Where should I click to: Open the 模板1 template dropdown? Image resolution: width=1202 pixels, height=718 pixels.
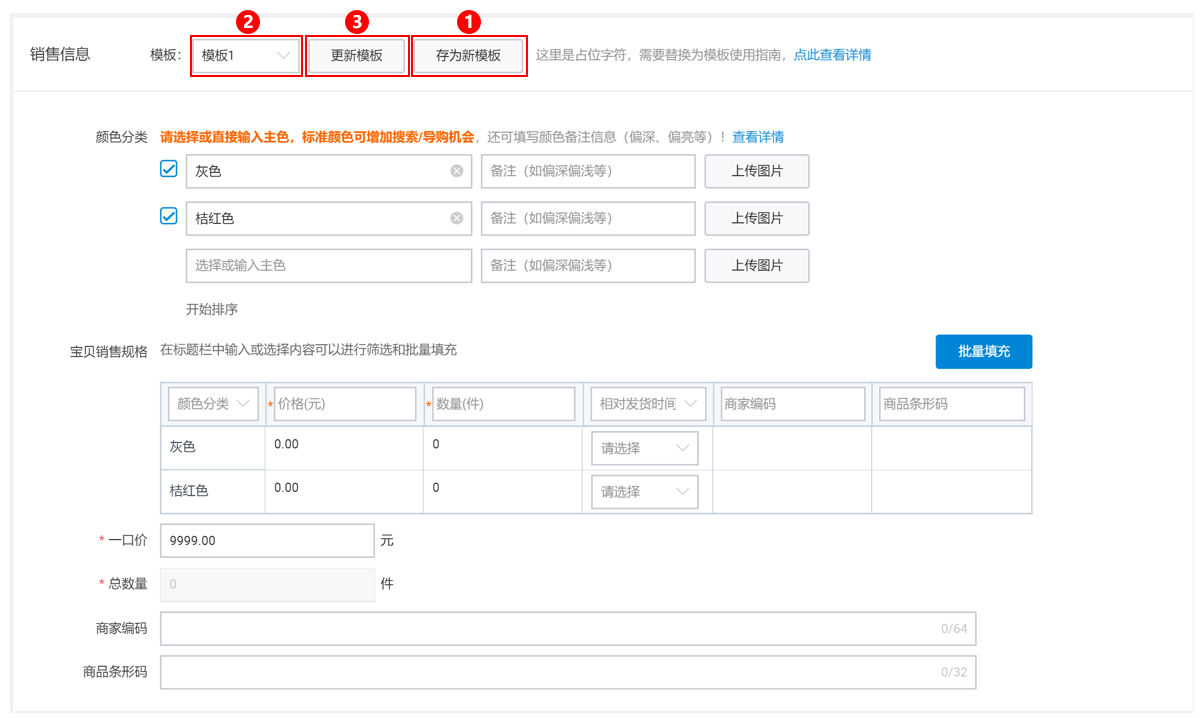coord(246,56)
